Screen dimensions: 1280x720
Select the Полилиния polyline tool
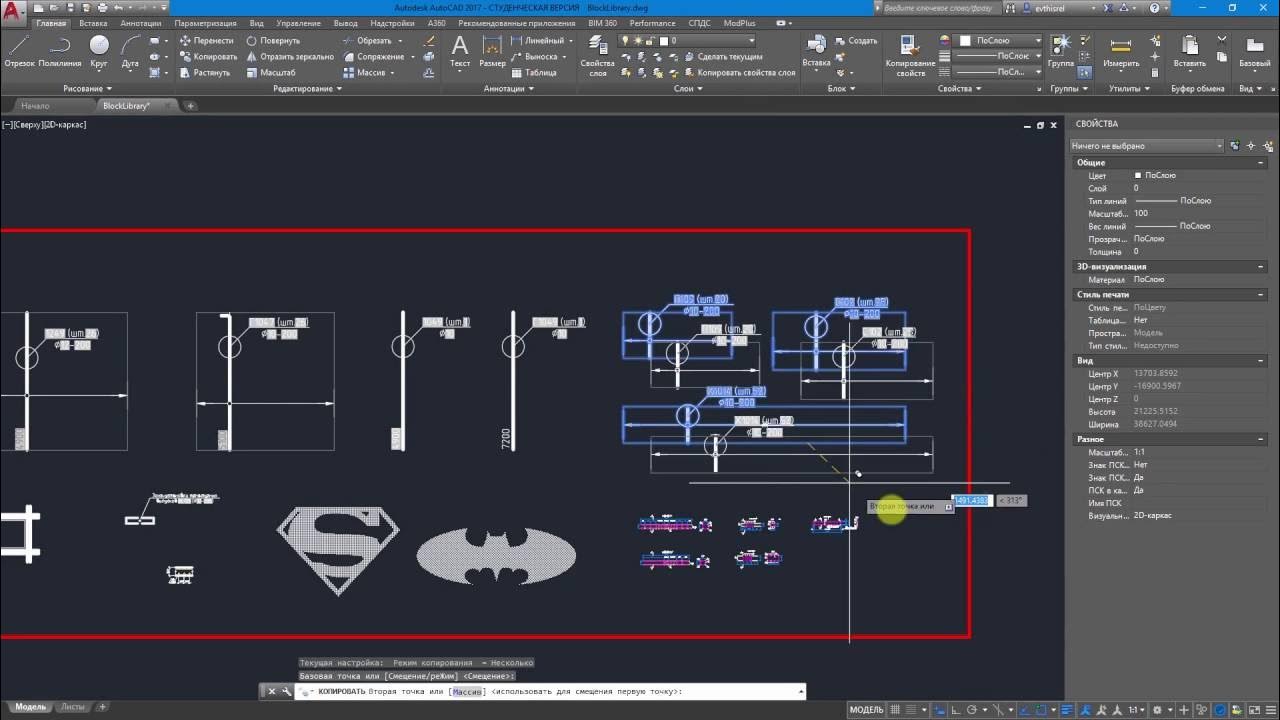click(x=59, y=52)
